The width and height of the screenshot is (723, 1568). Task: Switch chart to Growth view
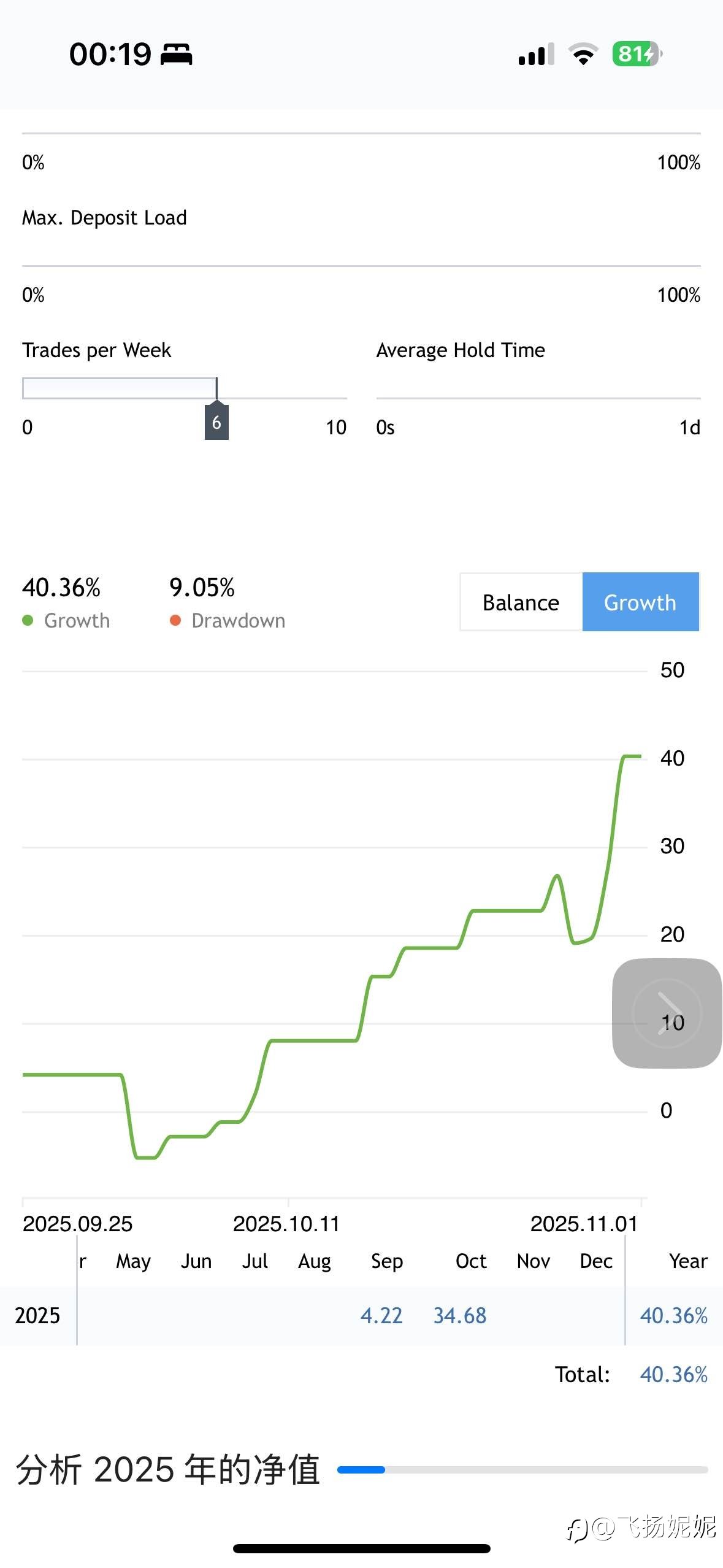coord(640,602)
